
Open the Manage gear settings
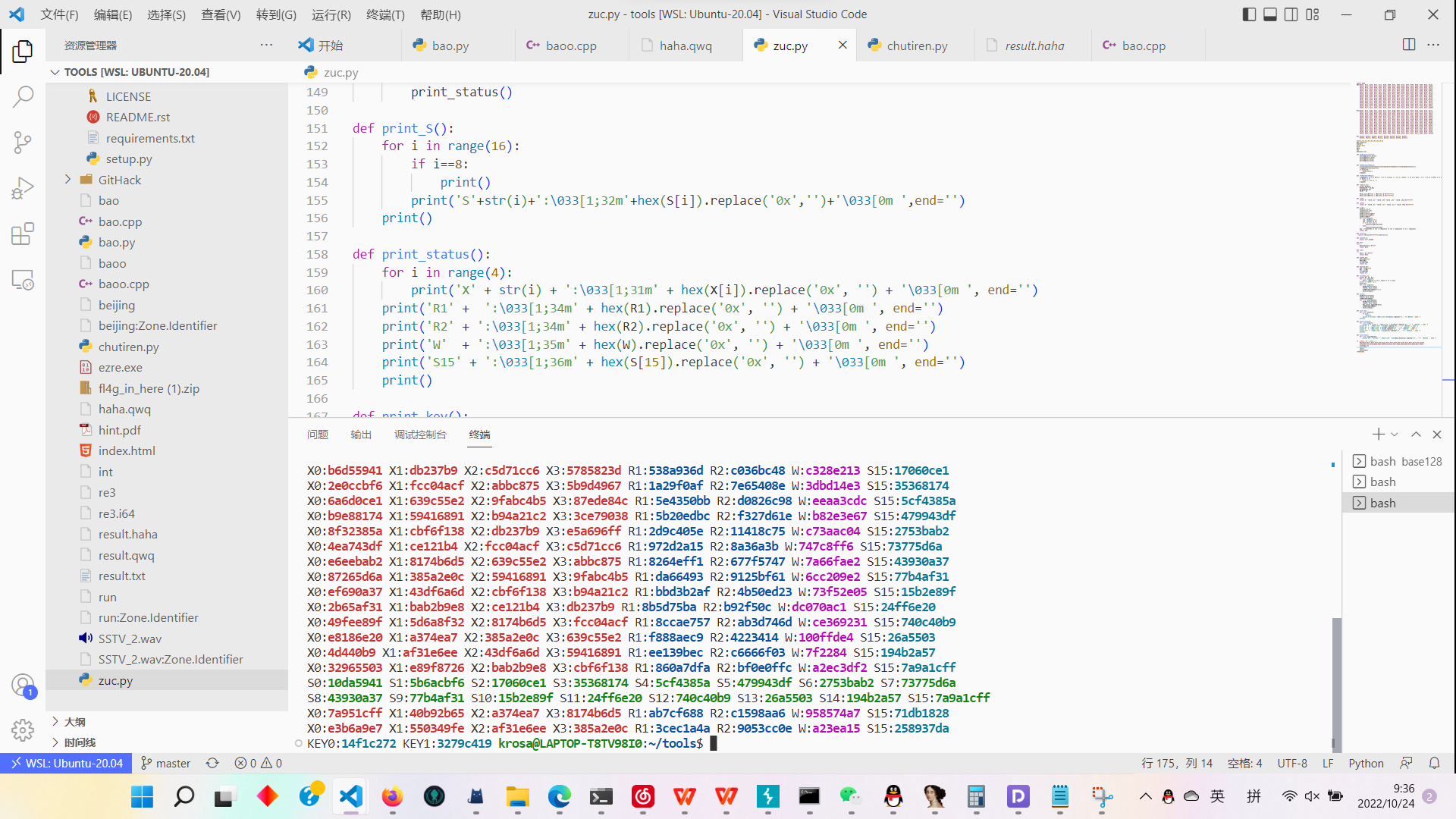[23, 730]
